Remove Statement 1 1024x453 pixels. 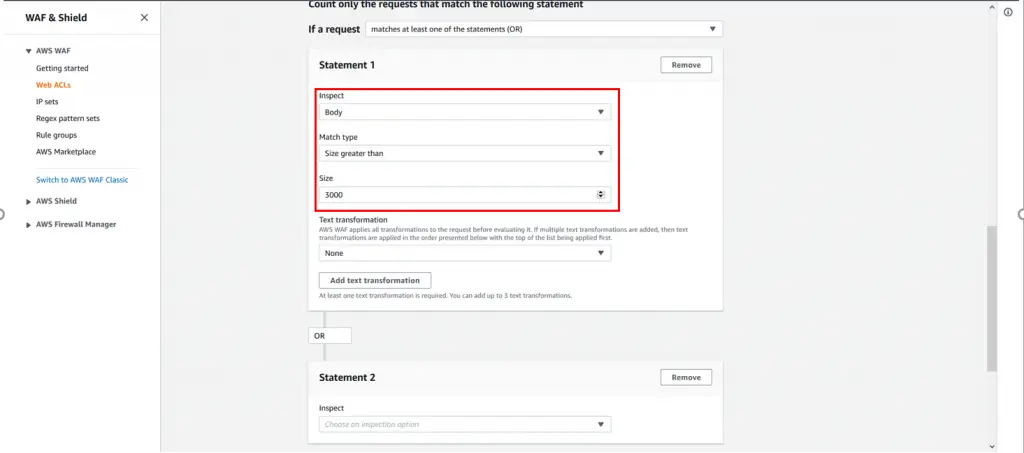pyautogui.click(x=686, y=65)
